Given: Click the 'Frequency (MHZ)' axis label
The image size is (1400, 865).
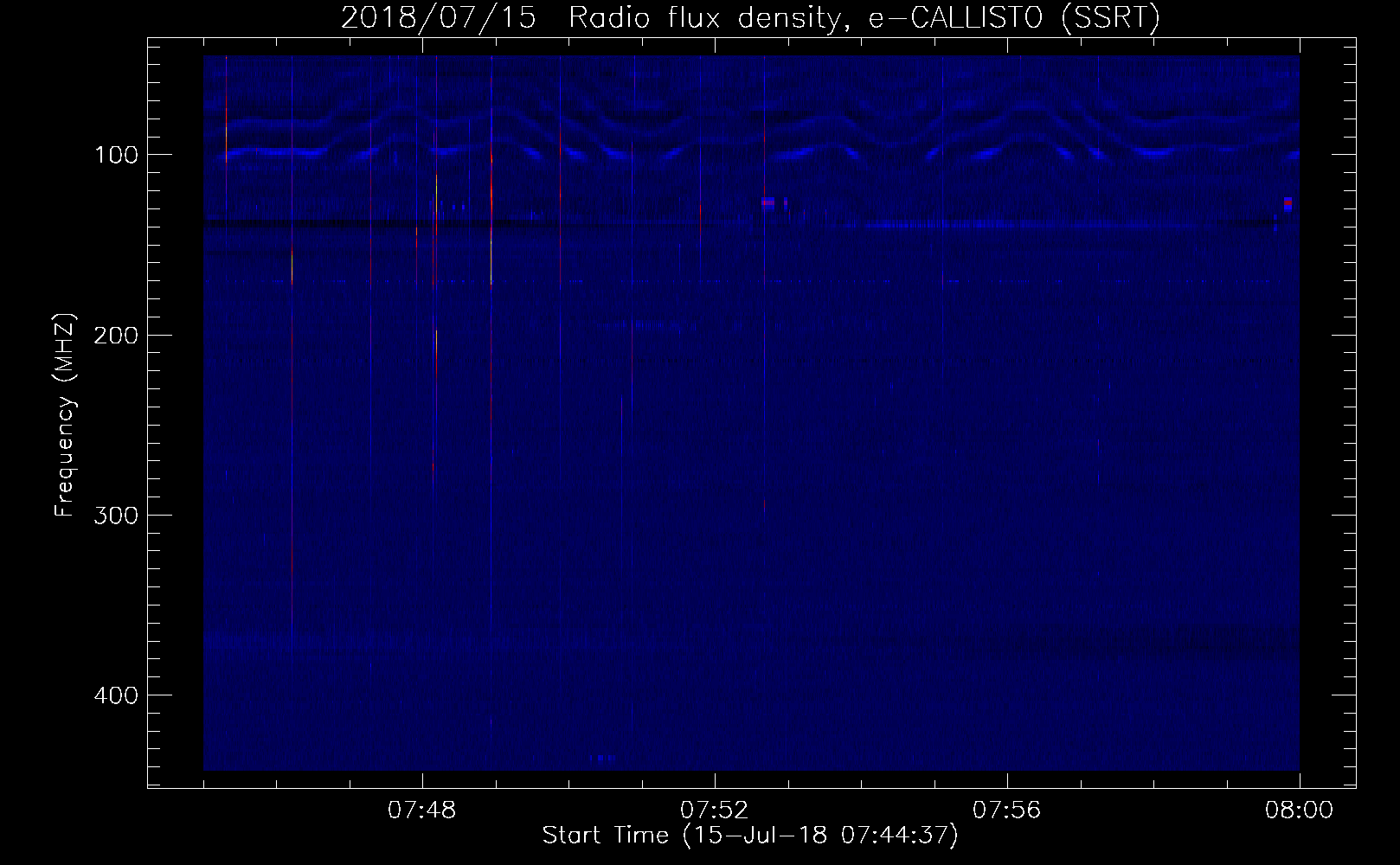Looking at the screenshot, I should (x=65, y=415).
